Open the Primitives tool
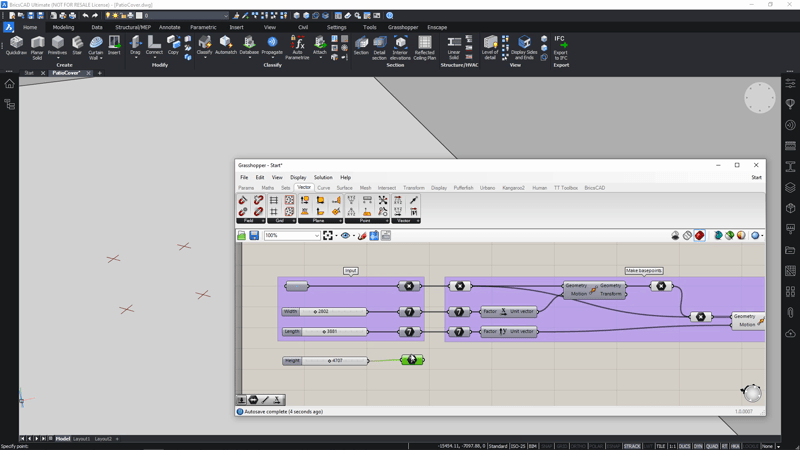Screen dimensions: 800x450 point(58,45)
